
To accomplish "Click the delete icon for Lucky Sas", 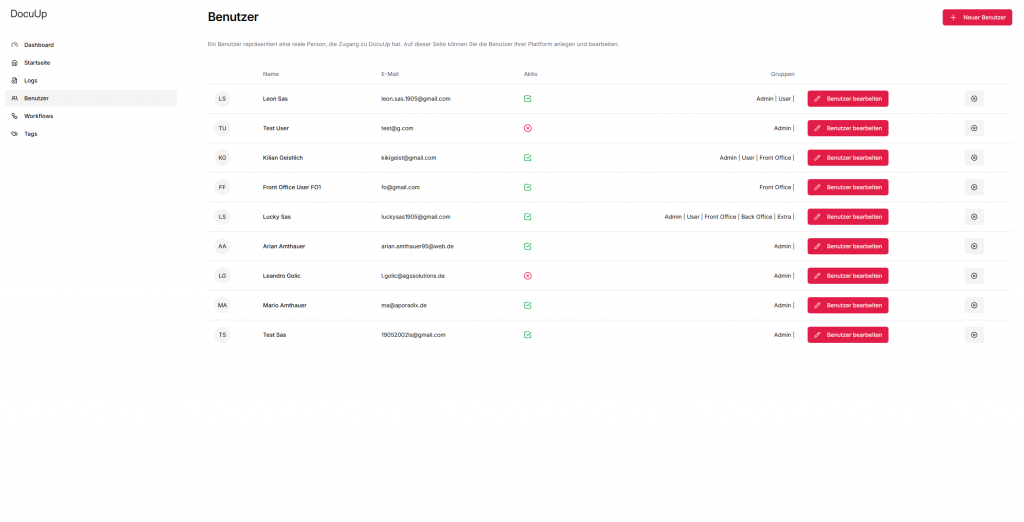I will point(974,217).
